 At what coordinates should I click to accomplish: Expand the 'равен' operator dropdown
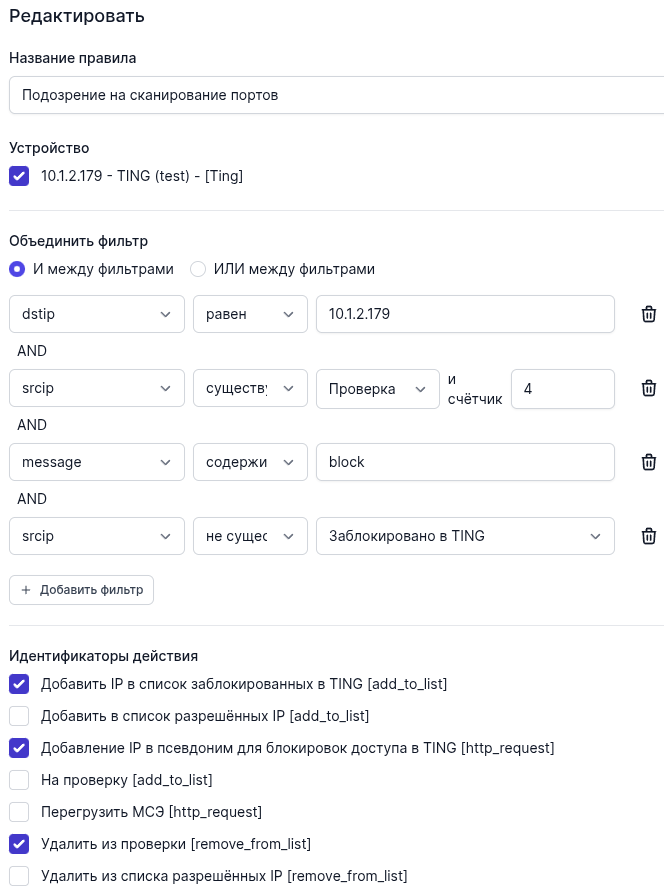tap(249, 314)
